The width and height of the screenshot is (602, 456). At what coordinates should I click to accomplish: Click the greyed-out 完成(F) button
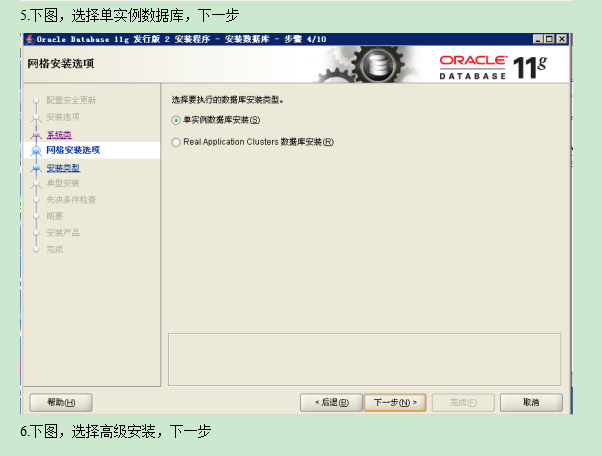point(463,403)
